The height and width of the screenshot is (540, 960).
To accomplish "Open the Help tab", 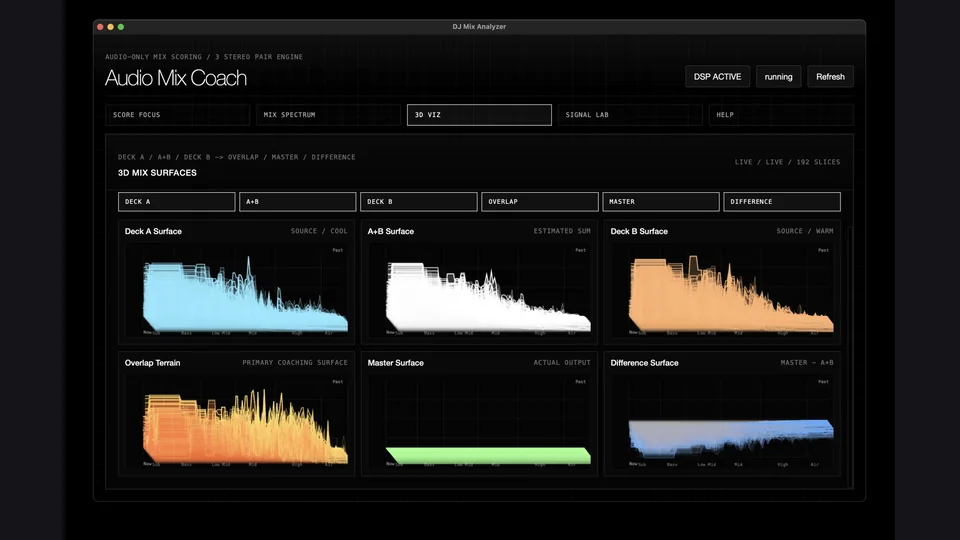I will point(781,114).
